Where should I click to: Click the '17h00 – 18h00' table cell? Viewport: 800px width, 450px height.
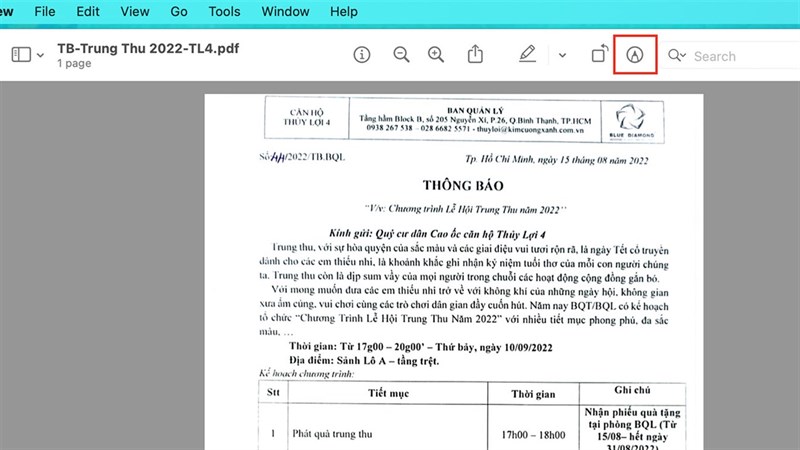(533, 435)
